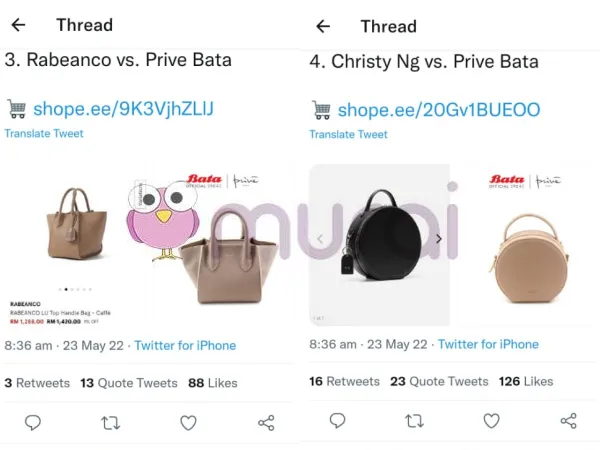View the 13 Quote Tweets list

pos(129,383)
